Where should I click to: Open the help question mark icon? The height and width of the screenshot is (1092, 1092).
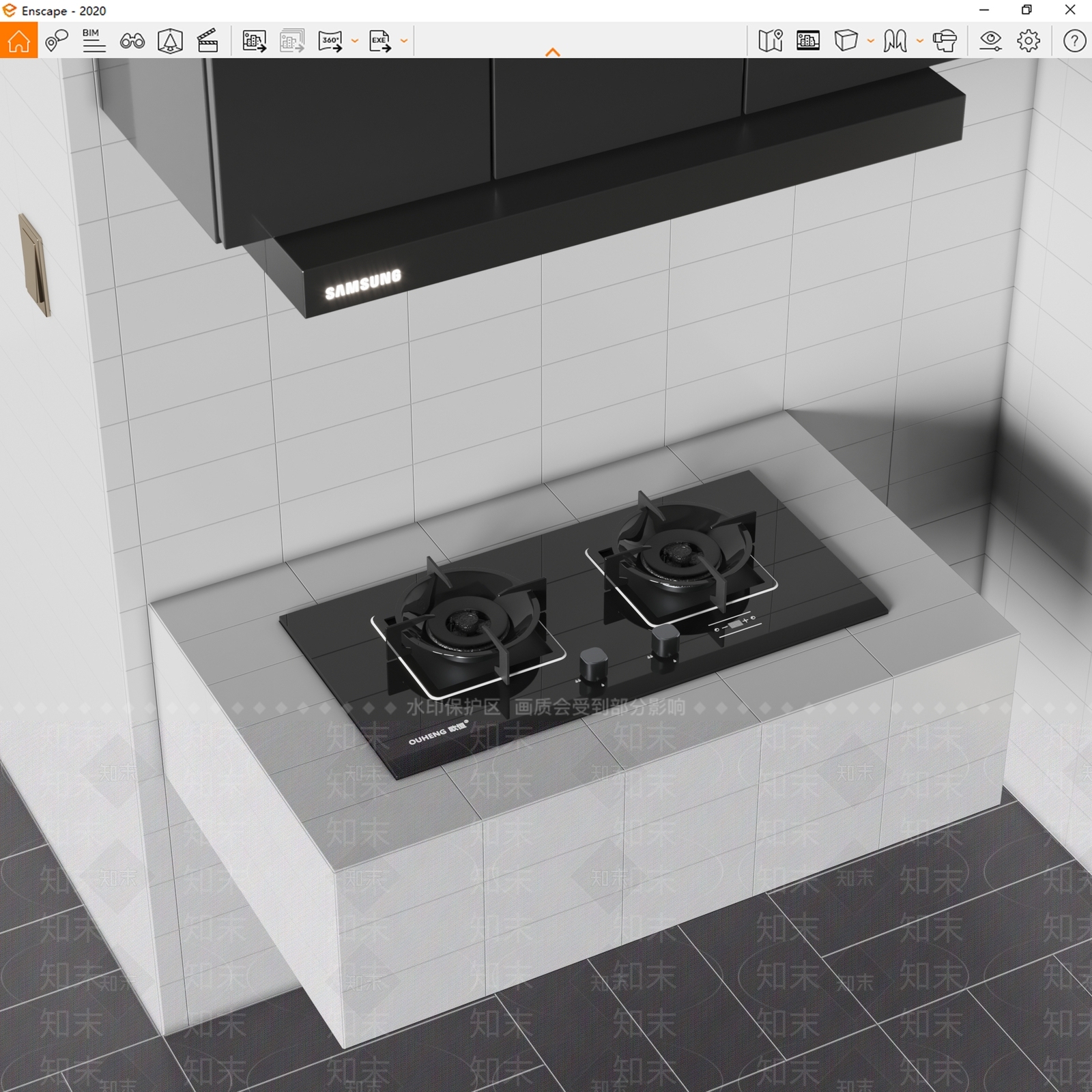coord(1074,41)
